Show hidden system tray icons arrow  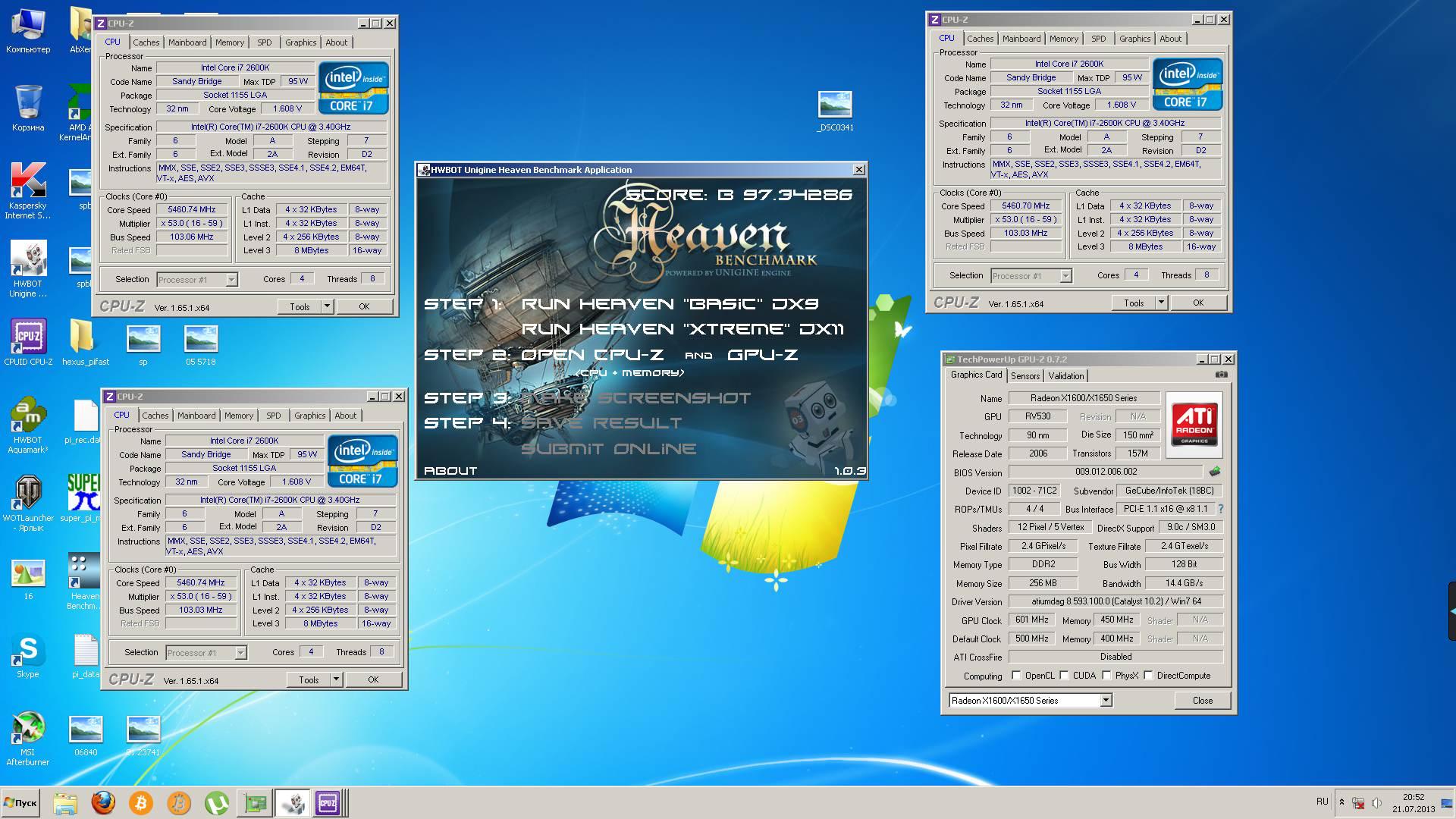pyautogui.click(x=1341, y=802)
